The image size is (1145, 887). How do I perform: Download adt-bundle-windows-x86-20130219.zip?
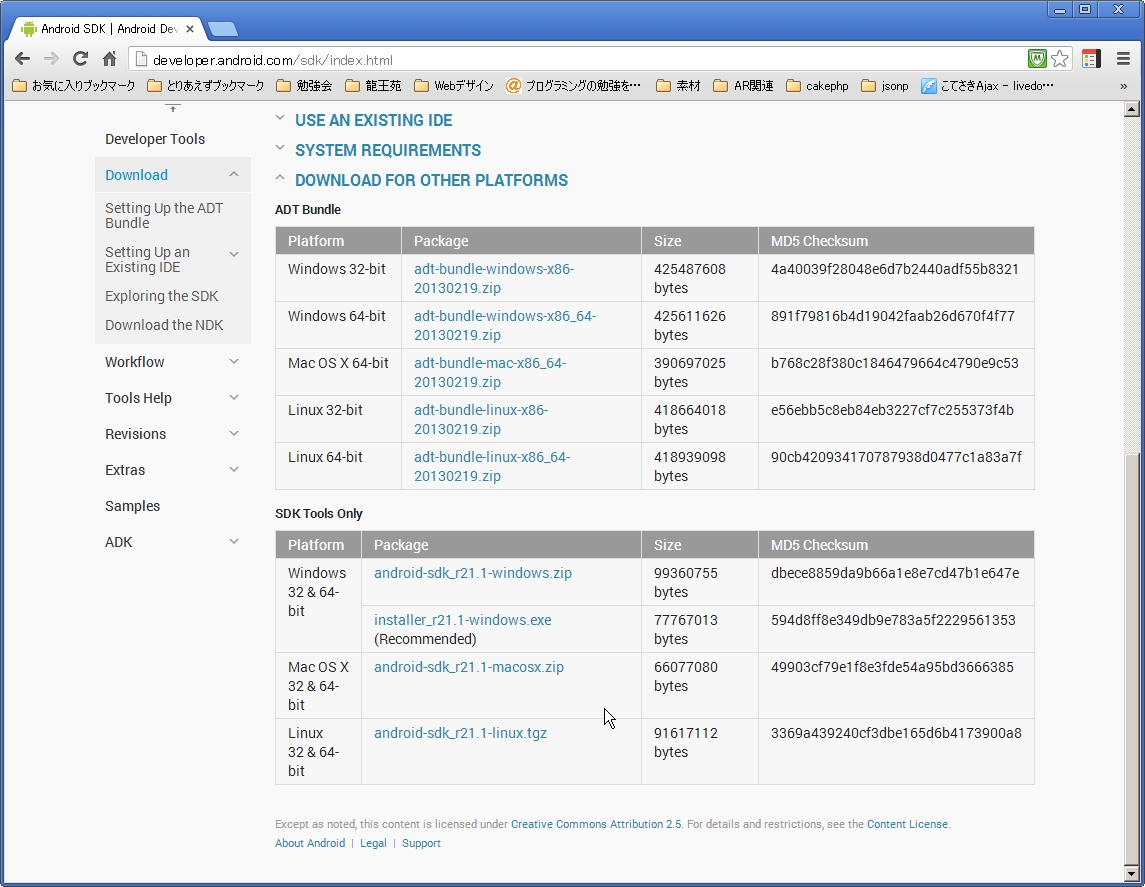coord(494,278)
